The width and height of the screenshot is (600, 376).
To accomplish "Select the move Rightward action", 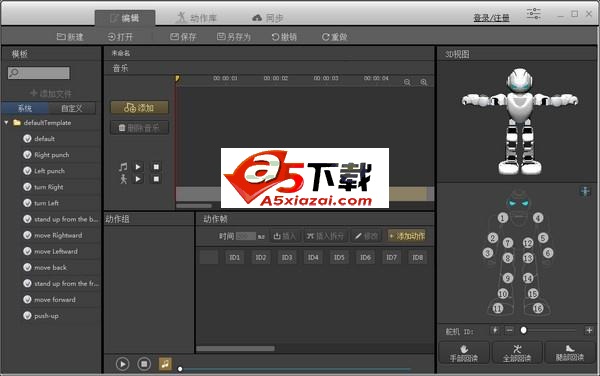I will click(x=58, y=235).
